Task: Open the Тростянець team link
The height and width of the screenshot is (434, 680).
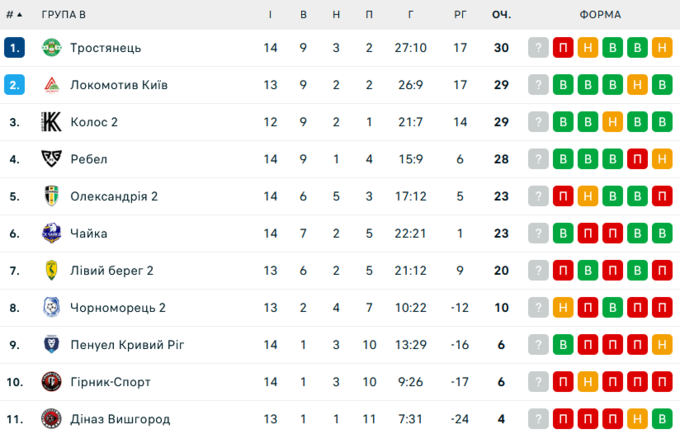Action: tap(105, 48)
